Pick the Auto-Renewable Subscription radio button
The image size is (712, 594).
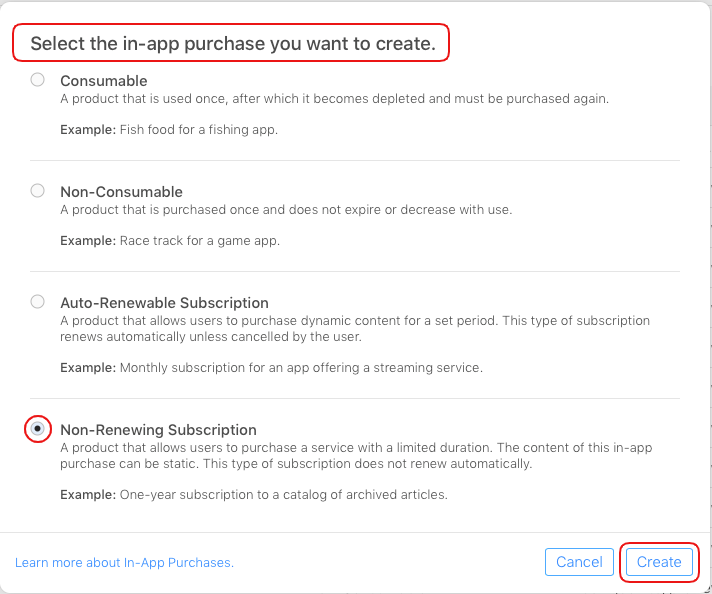coord(38,301)
